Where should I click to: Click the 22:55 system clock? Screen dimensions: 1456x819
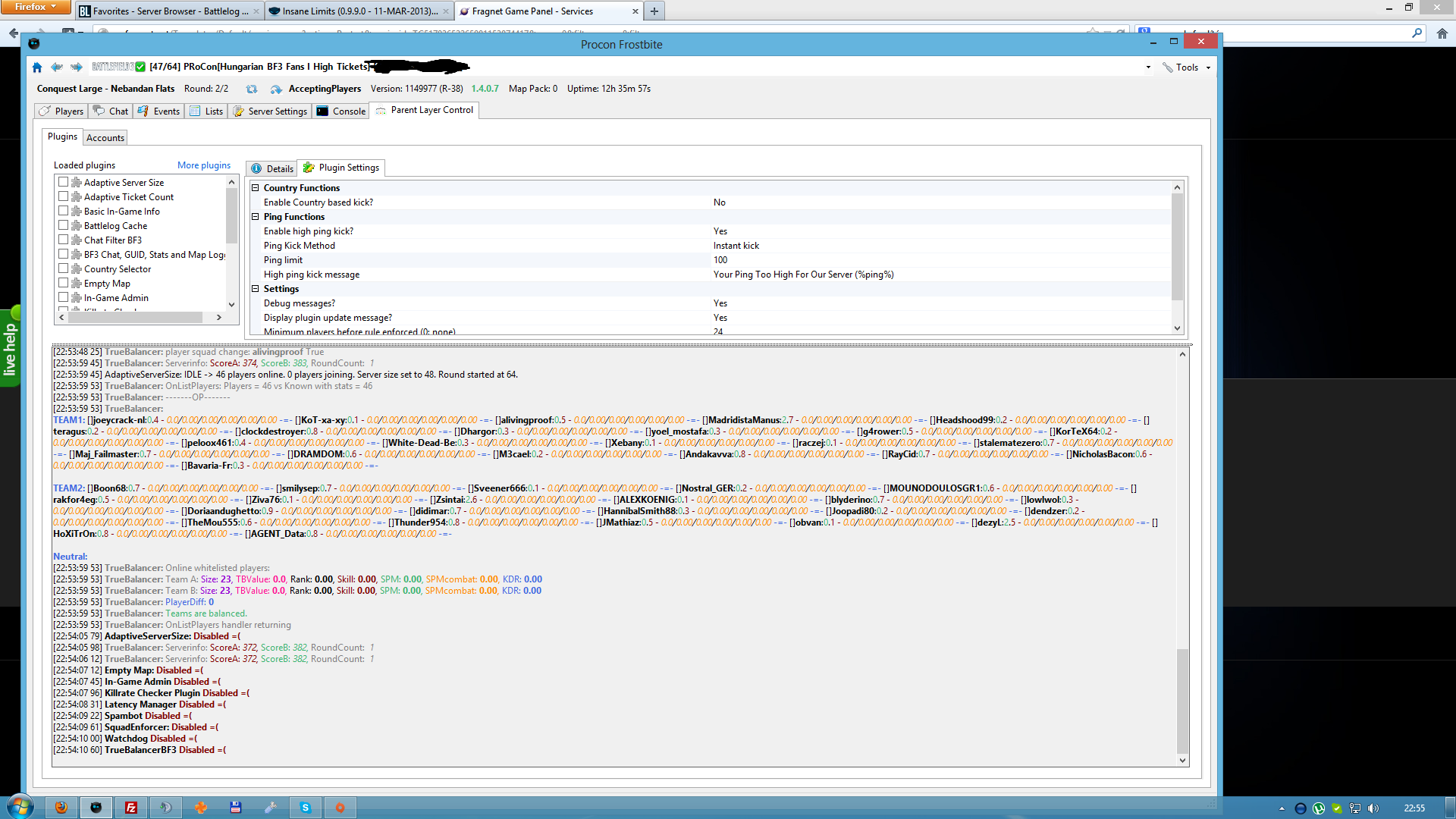tap(1414, 808)
